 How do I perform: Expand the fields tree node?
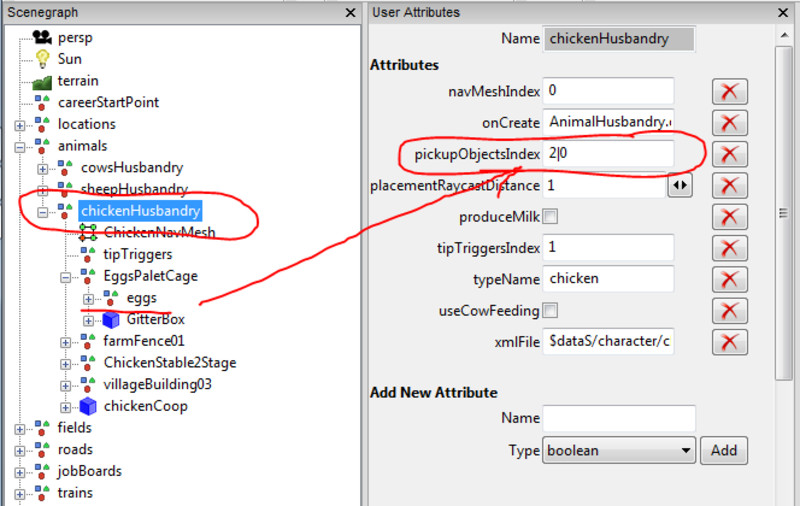click(x=20, y=428)
